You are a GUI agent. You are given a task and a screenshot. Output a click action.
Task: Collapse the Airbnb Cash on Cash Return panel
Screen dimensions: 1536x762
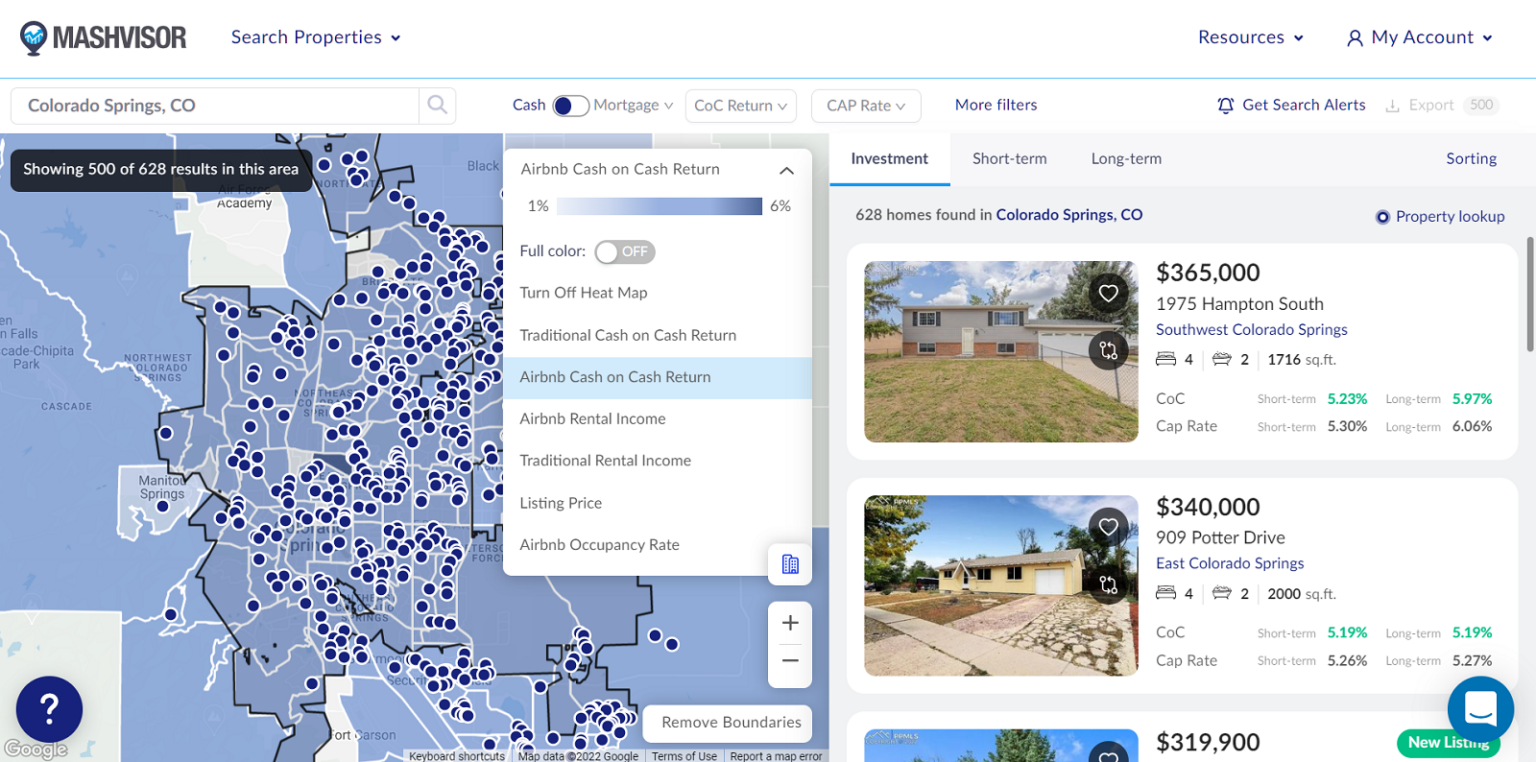[786, 171]
